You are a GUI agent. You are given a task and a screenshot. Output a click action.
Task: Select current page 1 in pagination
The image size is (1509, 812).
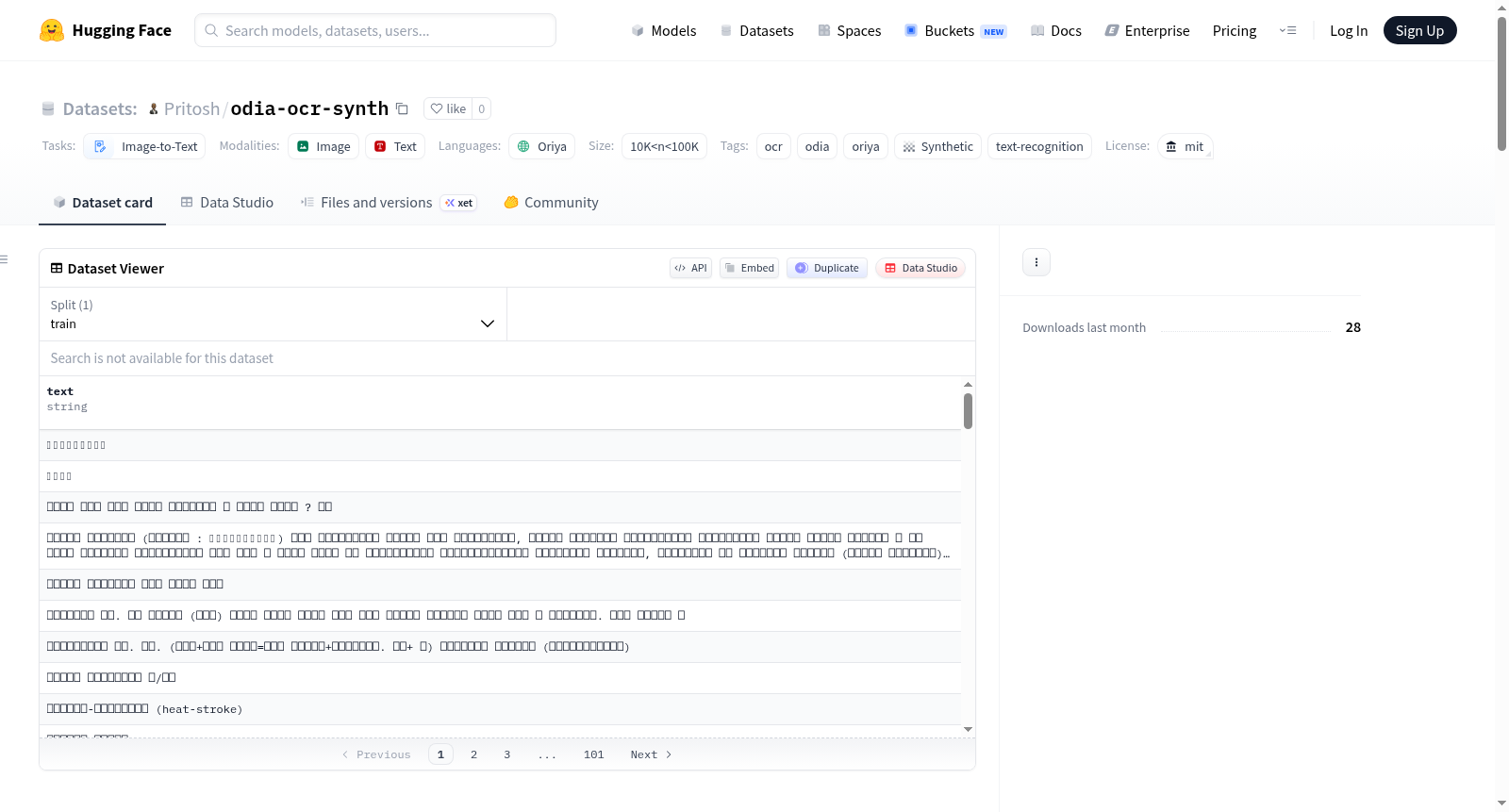[440, 754]
